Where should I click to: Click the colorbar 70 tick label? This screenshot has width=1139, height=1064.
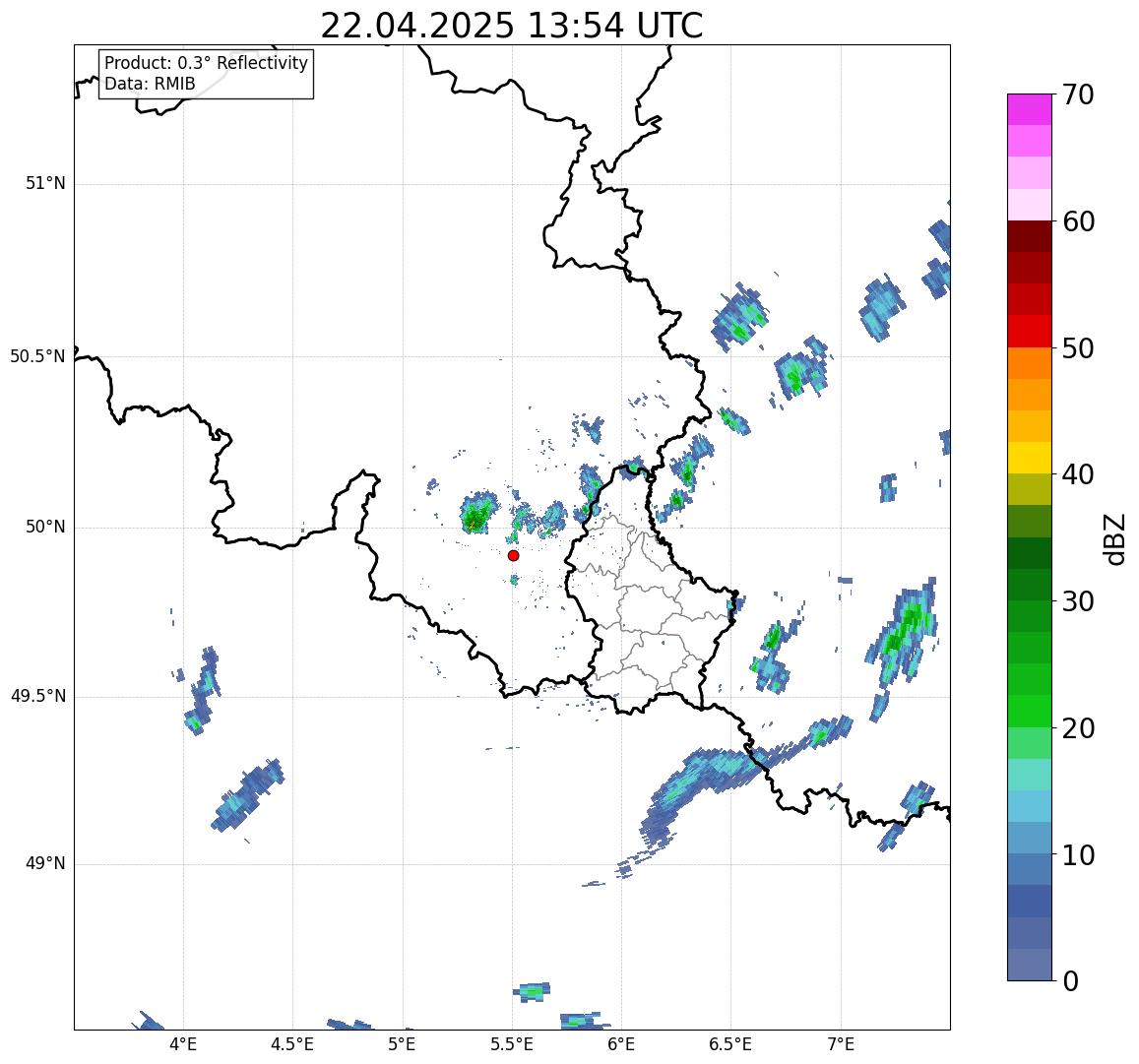[x=1078, y=94]
